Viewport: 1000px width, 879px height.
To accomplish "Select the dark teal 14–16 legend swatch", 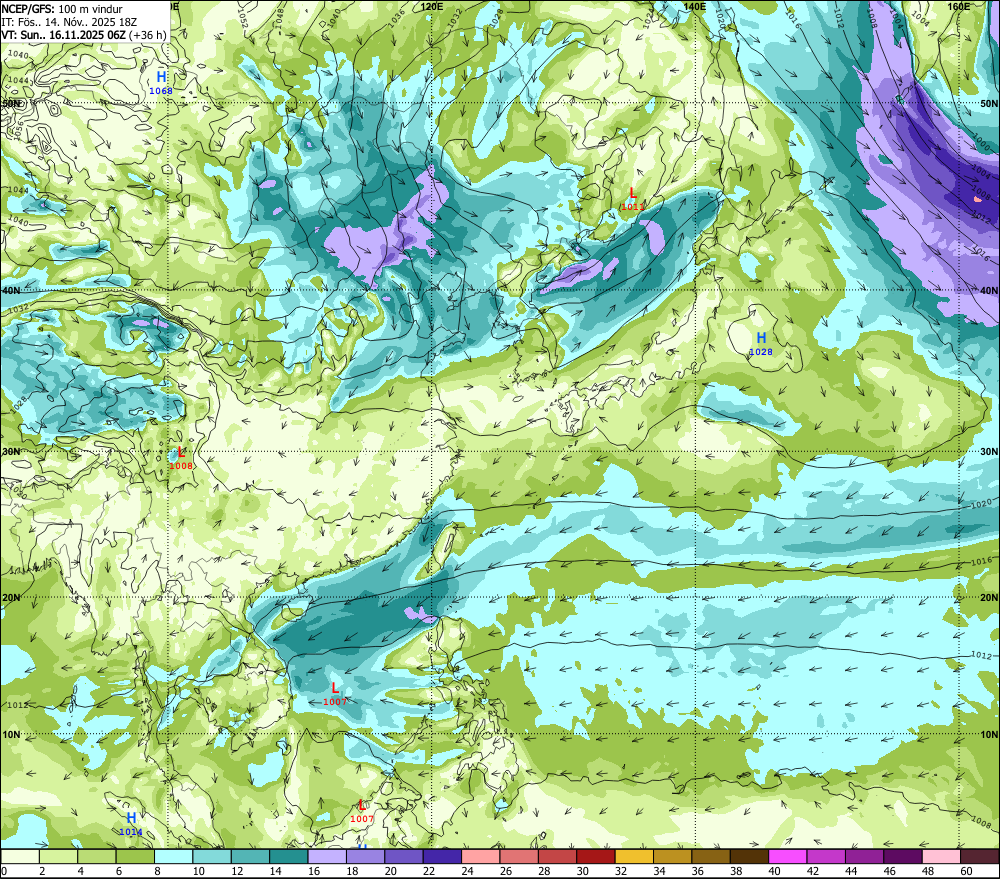I will 288,856.
